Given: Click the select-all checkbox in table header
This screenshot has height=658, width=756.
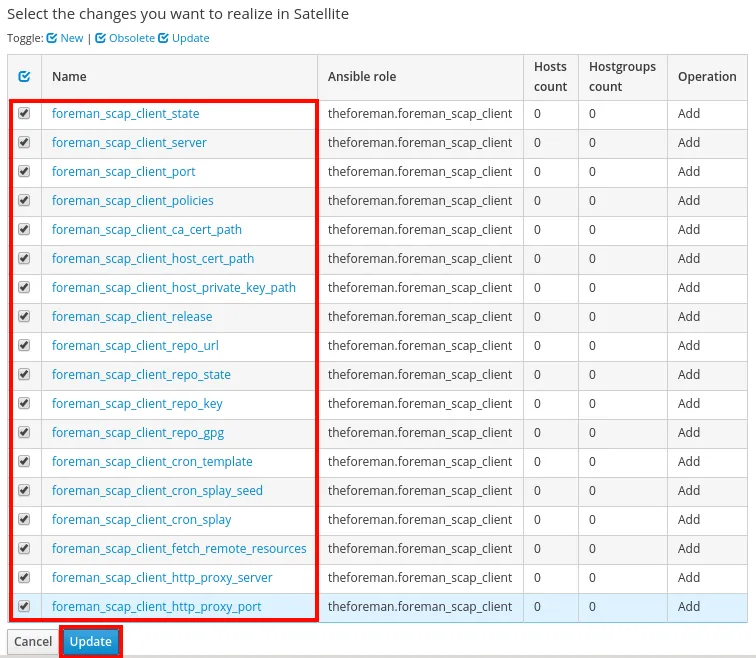Looking at the screenshot, I should 24,77.
